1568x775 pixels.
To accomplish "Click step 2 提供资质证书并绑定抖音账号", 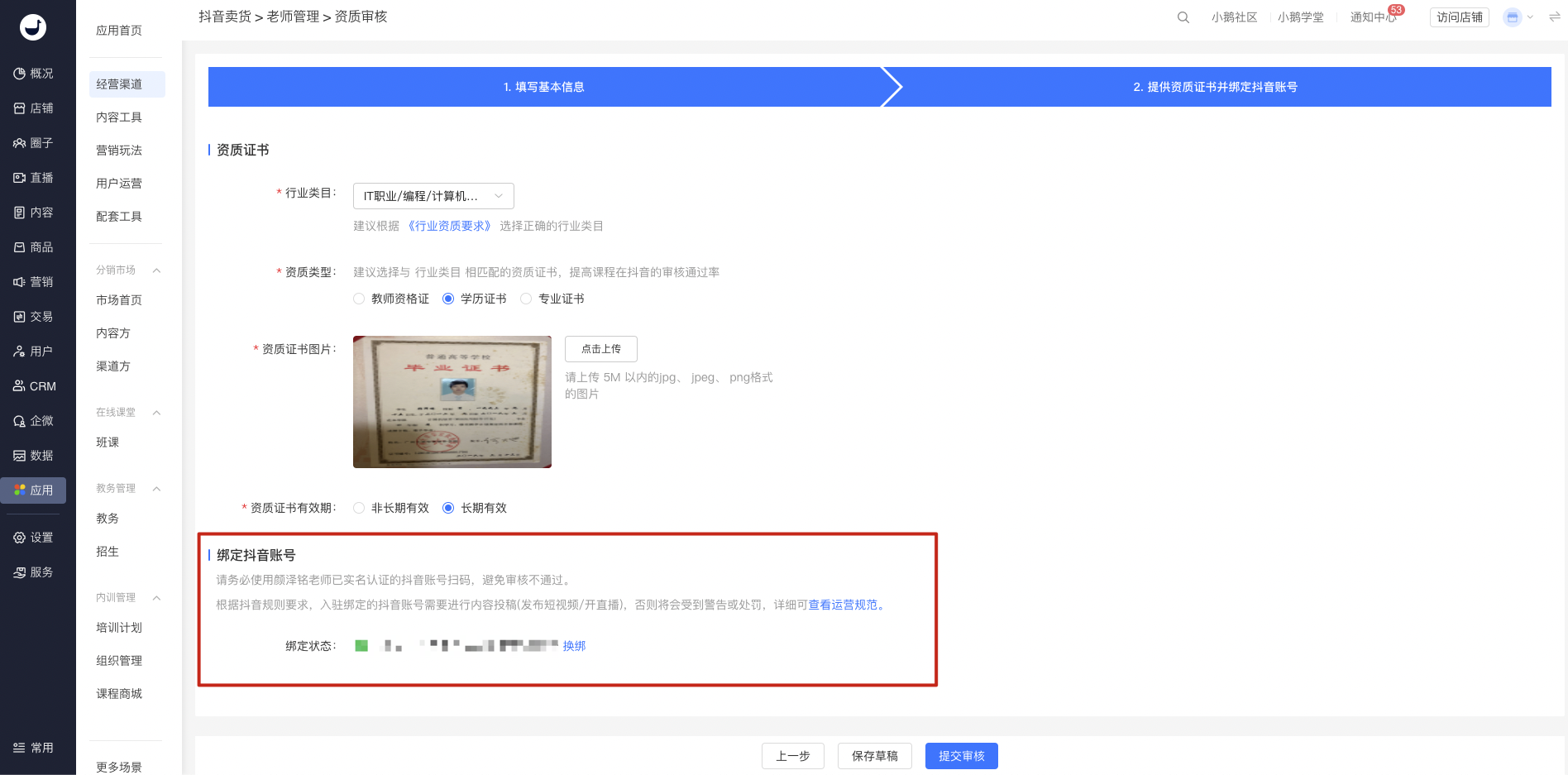I will pos(1215,87).
